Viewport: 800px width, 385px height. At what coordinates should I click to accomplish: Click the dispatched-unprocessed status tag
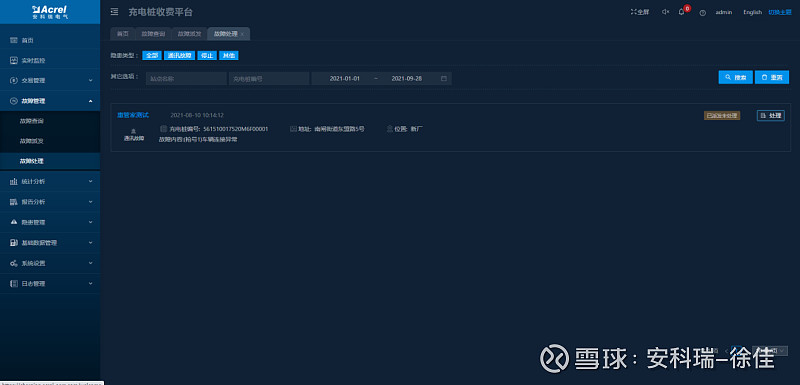click(x=722, y=116)
